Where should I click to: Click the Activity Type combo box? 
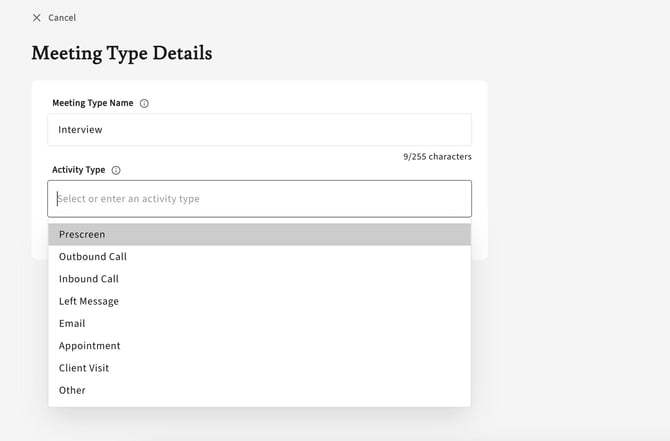pyautogui.click(x=259, y=199)
